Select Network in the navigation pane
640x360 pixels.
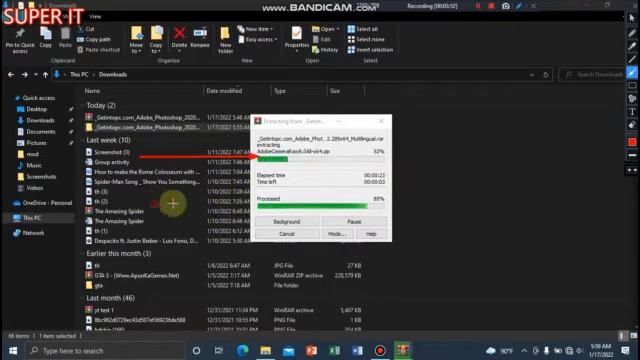coord(33,233)
